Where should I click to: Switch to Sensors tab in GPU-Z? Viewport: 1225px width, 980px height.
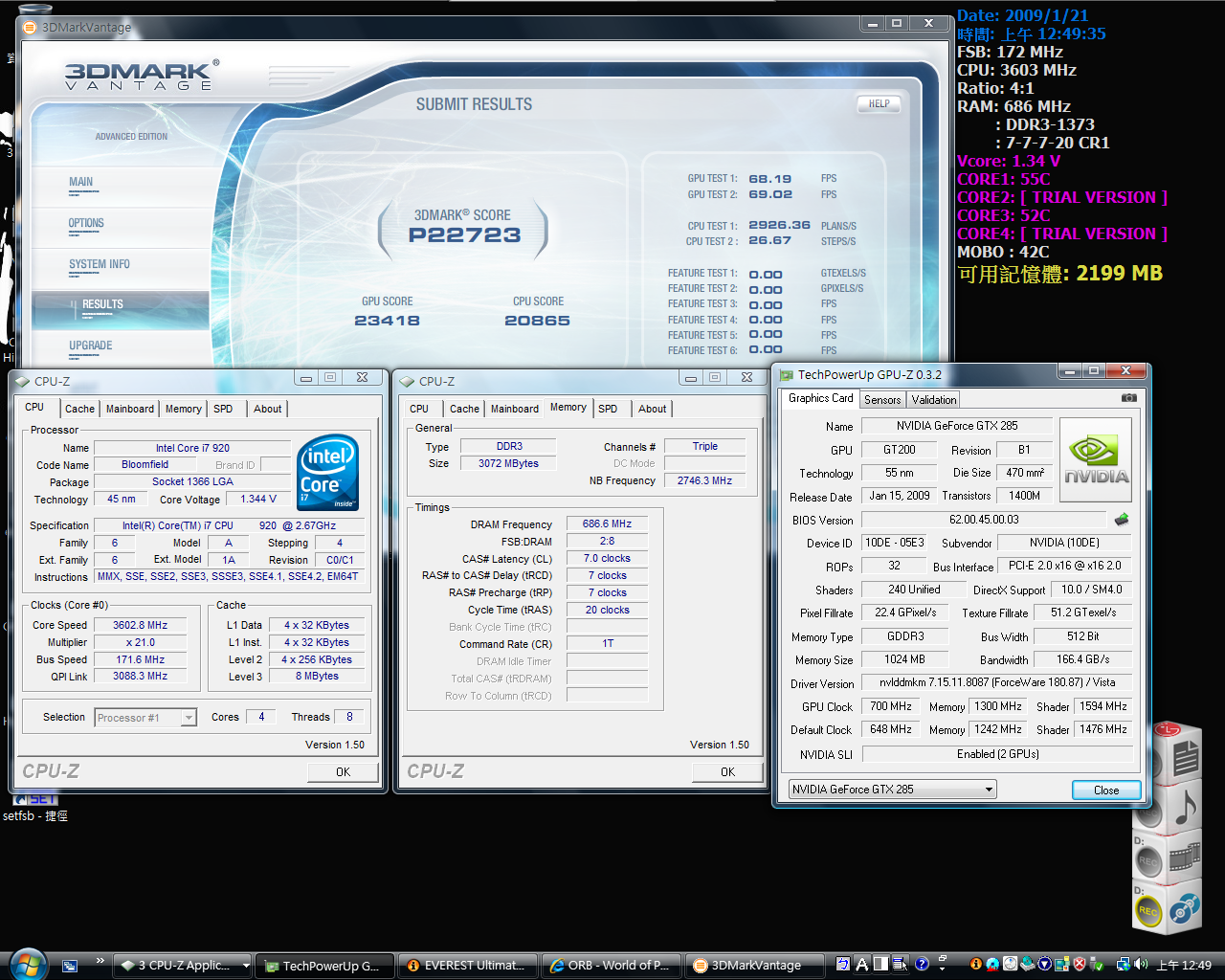point(882,400)
